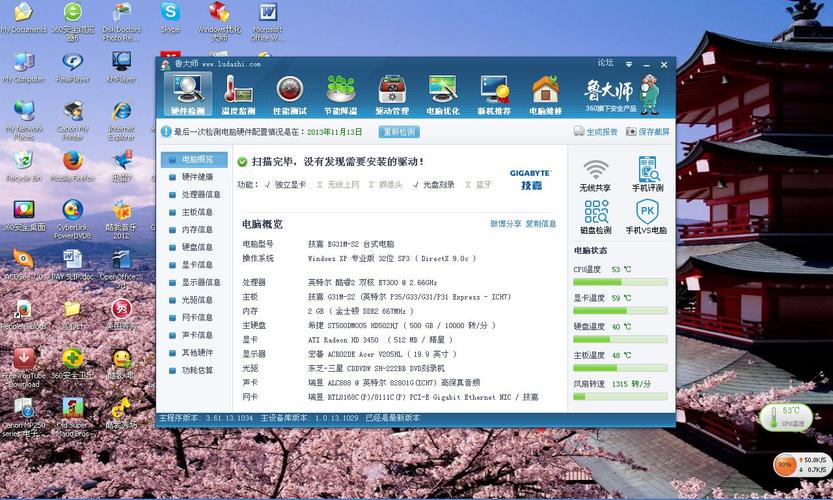Viewport: 833px width, 500px height.
Task: Open the 新机推荐 new PC recommendation tab
Action: point(494,95)
